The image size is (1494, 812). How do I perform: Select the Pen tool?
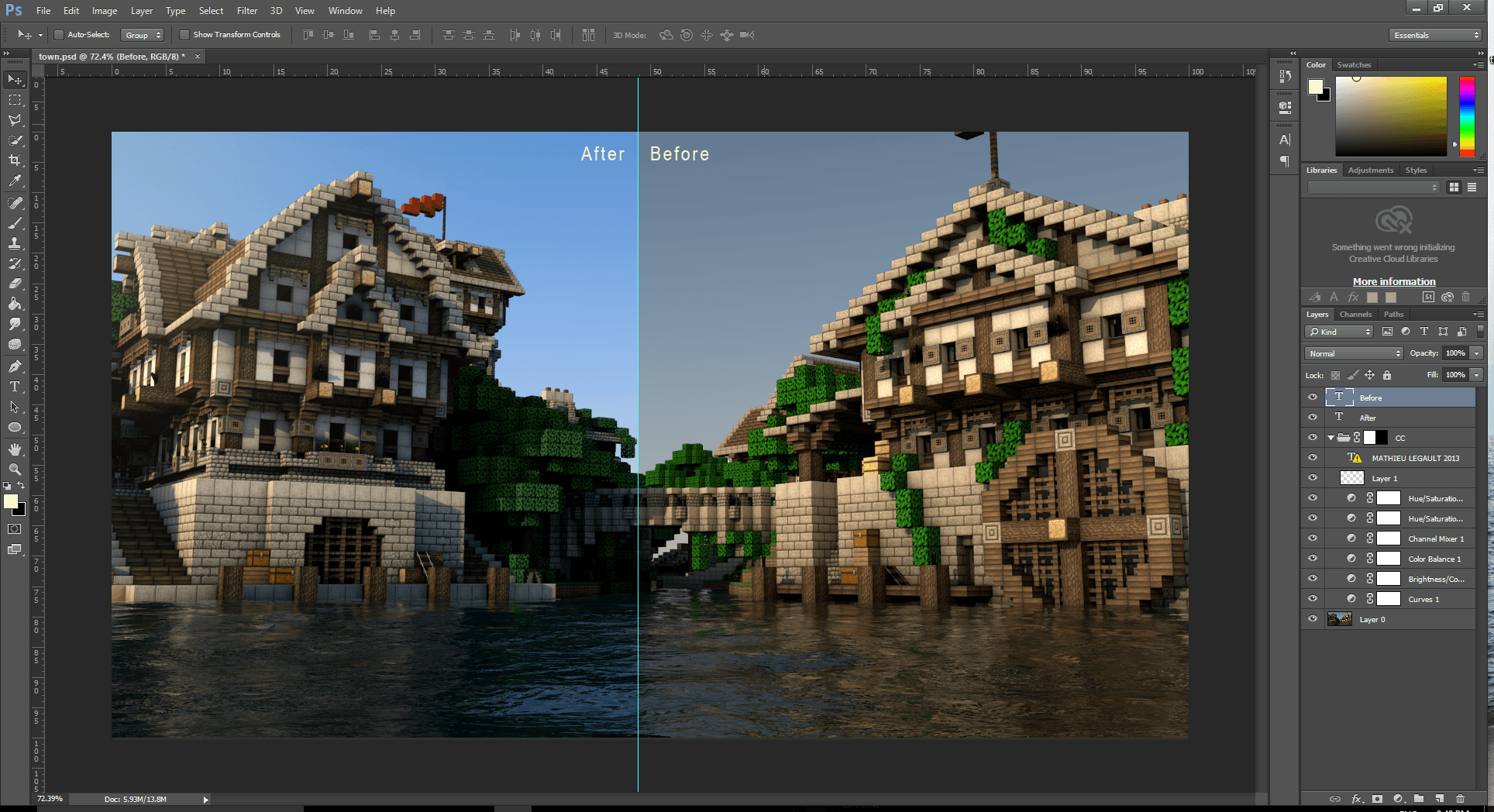[15, 366]
